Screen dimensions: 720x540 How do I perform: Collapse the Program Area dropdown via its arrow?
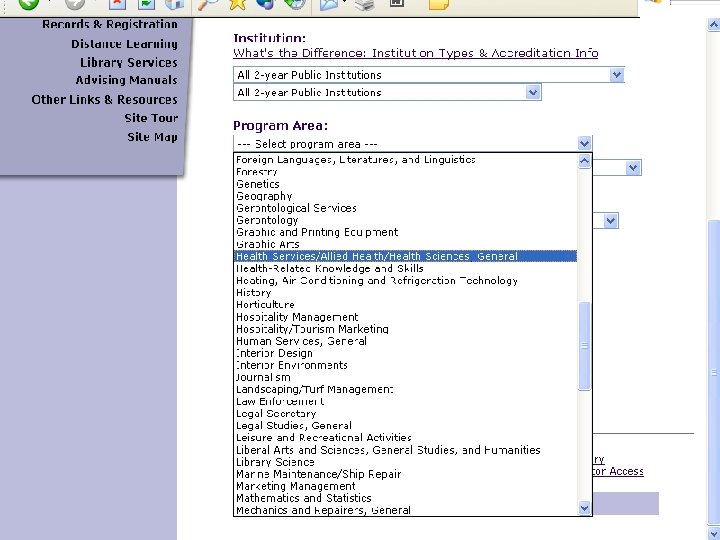coord(584,144)
